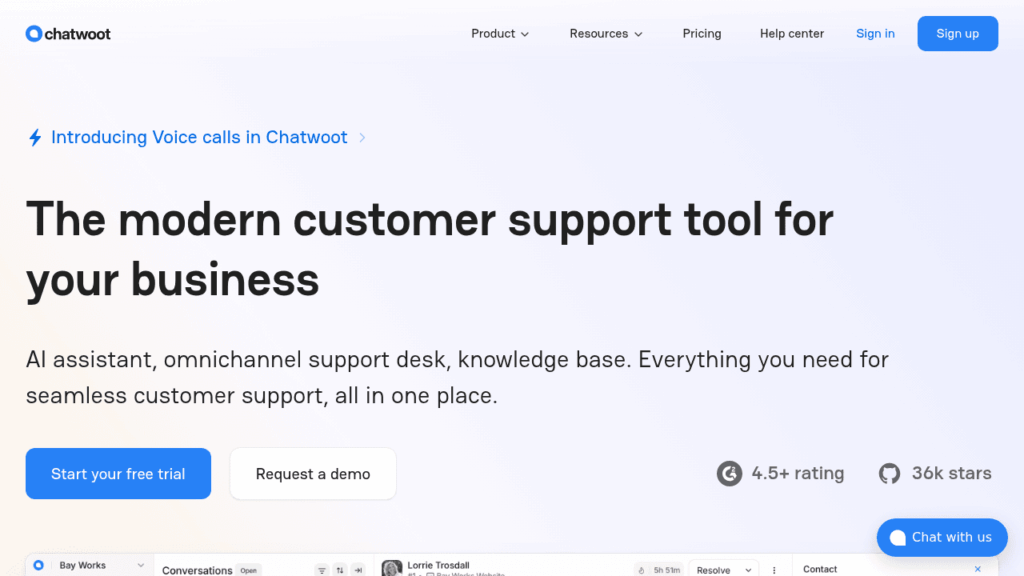The height and width of the screenshot is (576, 1024).
Task: Click the Lorrie Trosdall contact name
Action: tap(438, 565)
